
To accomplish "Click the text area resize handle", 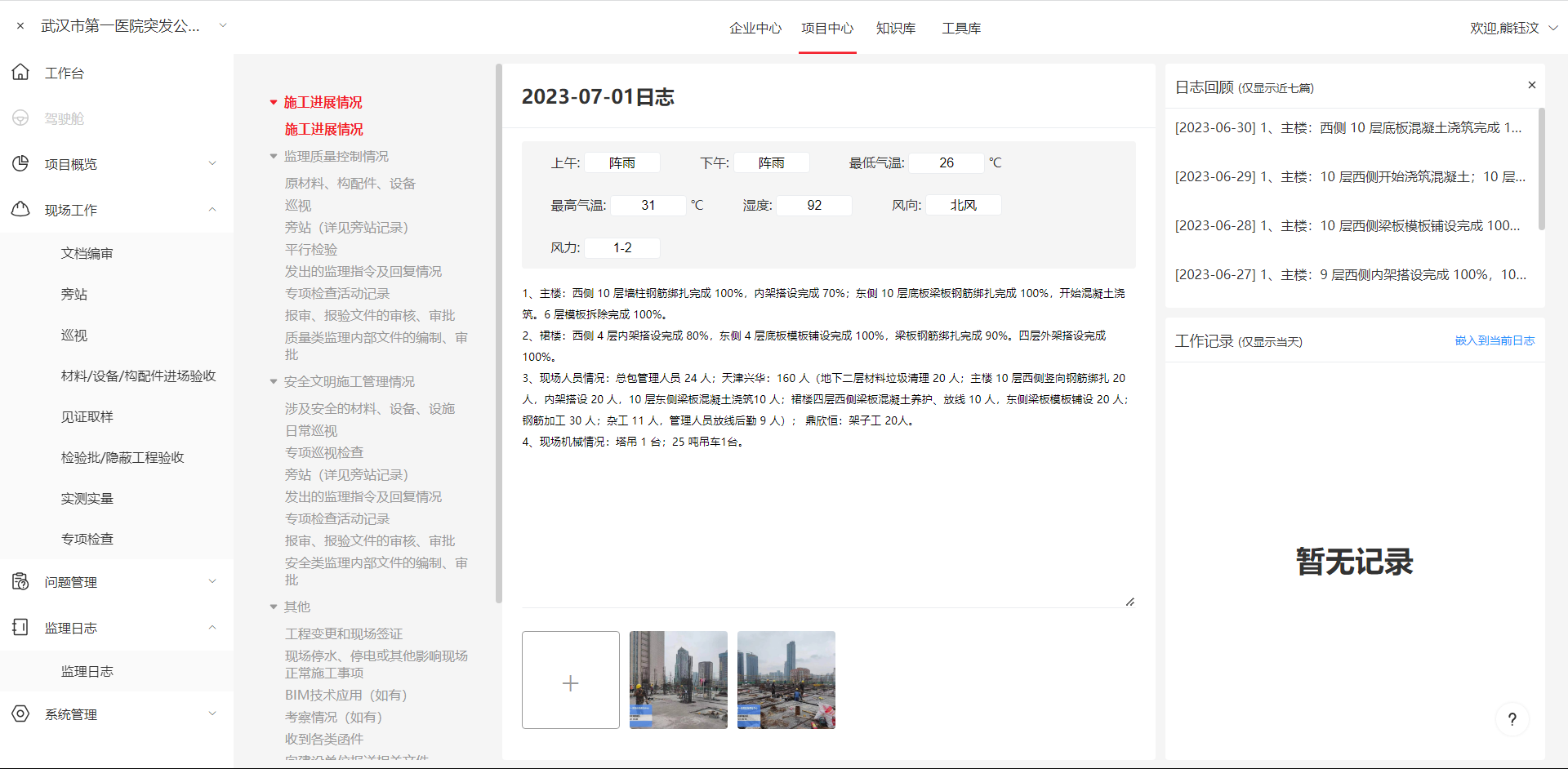I will (1130, 602).
